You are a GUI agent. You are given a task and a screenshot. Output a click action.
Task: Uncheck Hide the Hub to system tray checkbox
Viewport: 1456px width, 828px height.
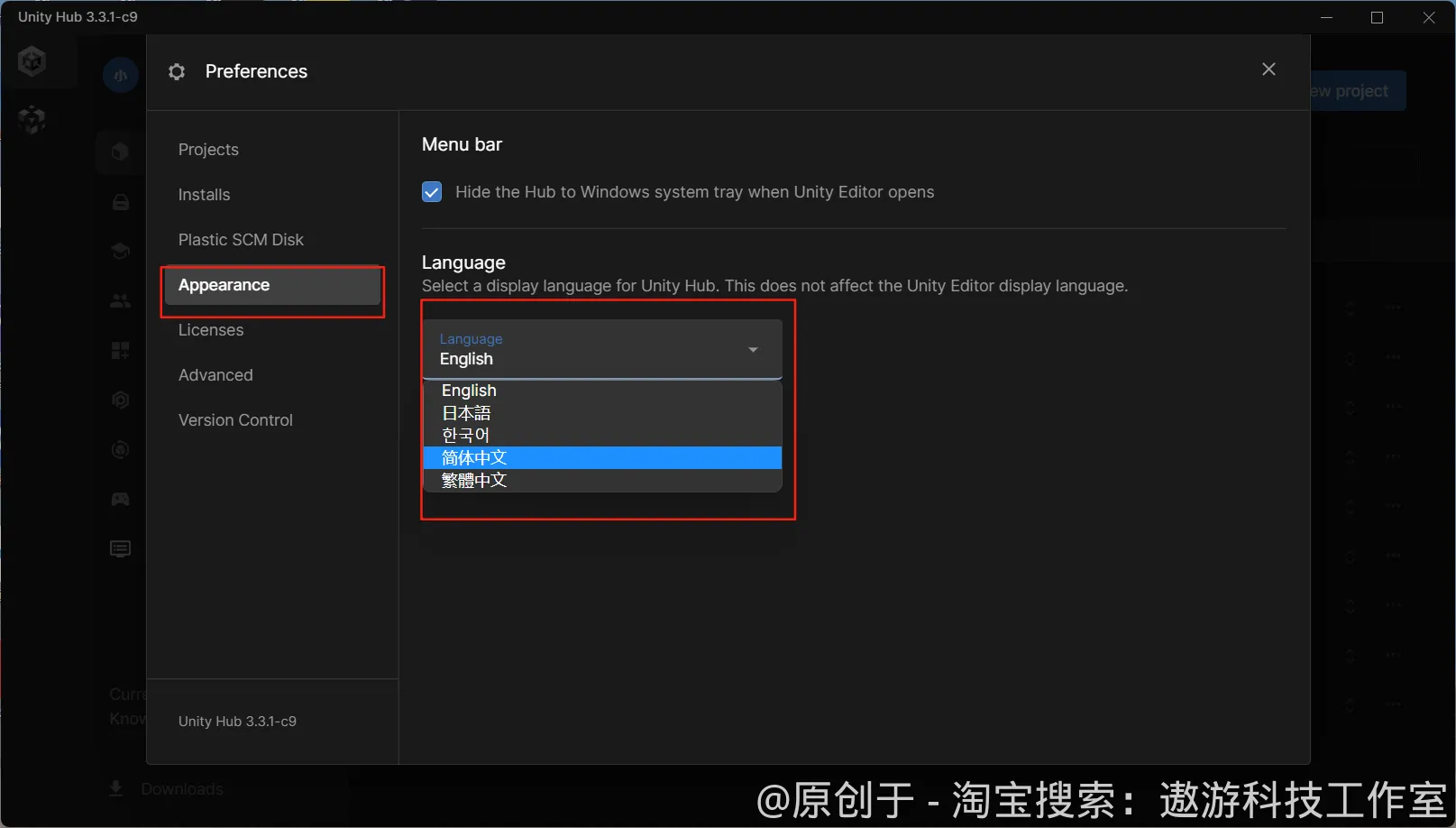pyautogui.click(x=432, y=192)
